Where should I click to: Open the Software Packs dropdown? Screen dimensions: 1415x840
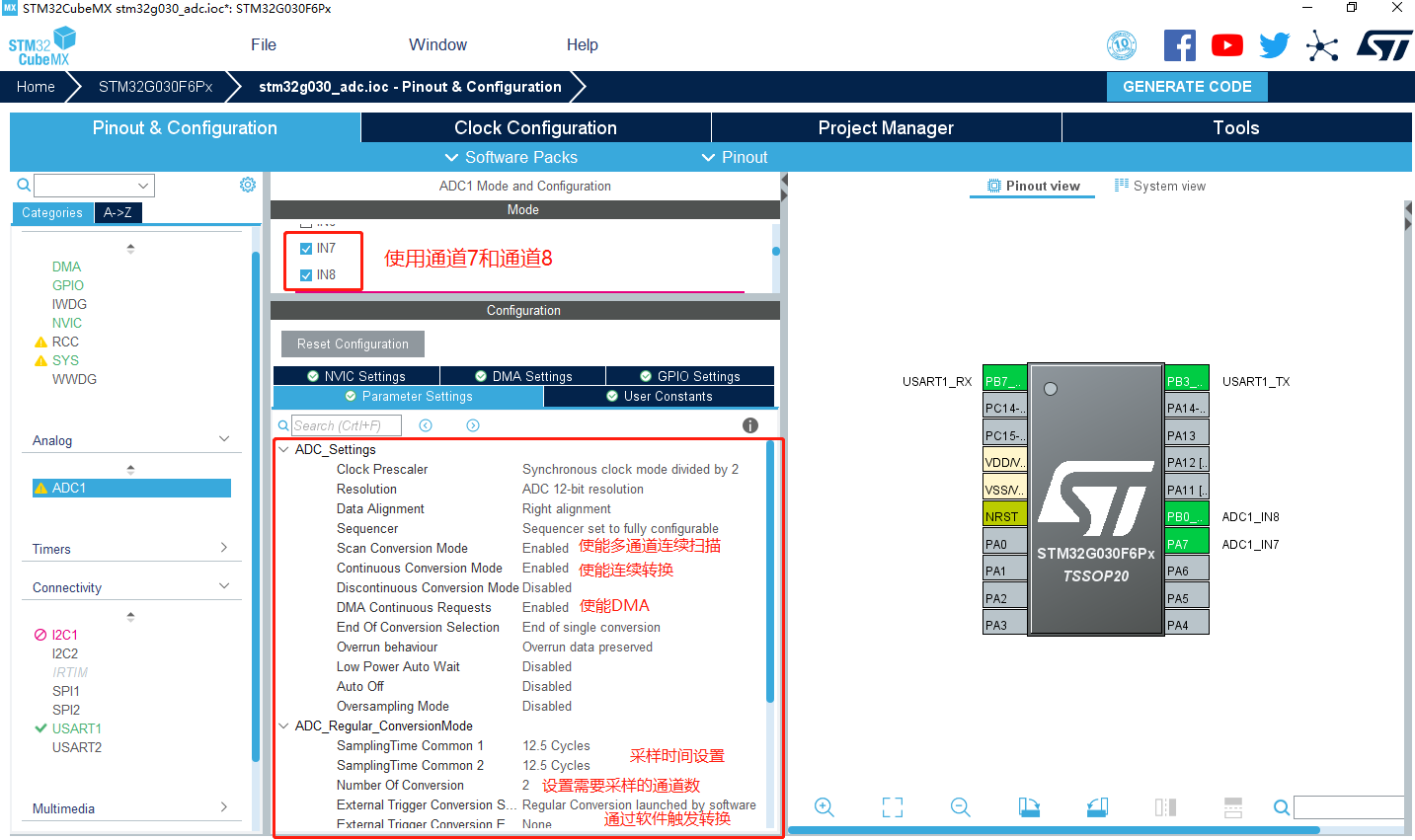[x=511, y=157]
